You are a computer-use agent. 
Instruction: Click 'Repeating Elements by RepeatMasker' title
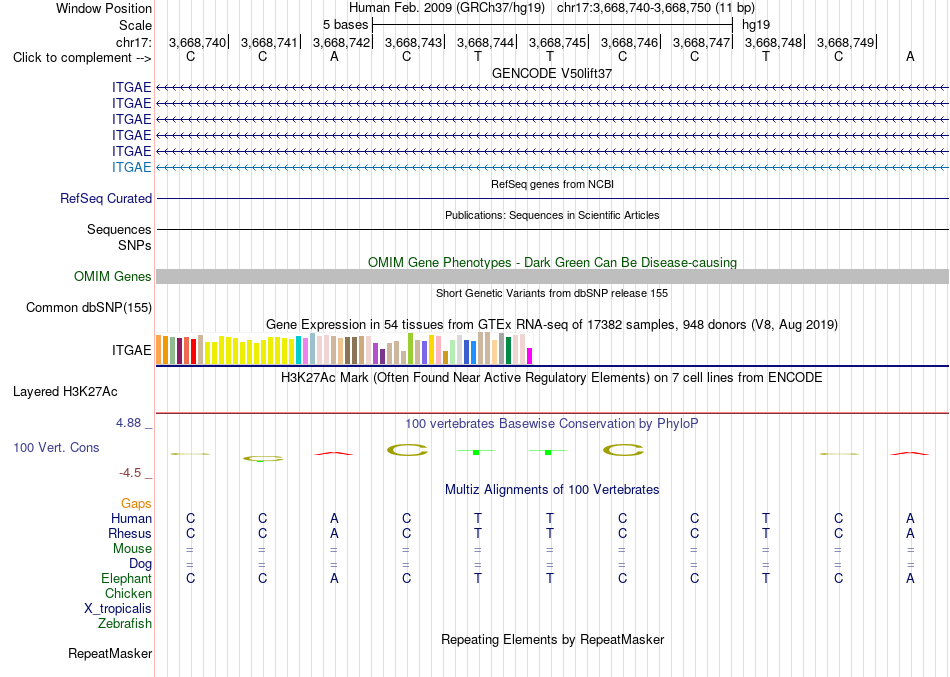pos(553,639)
